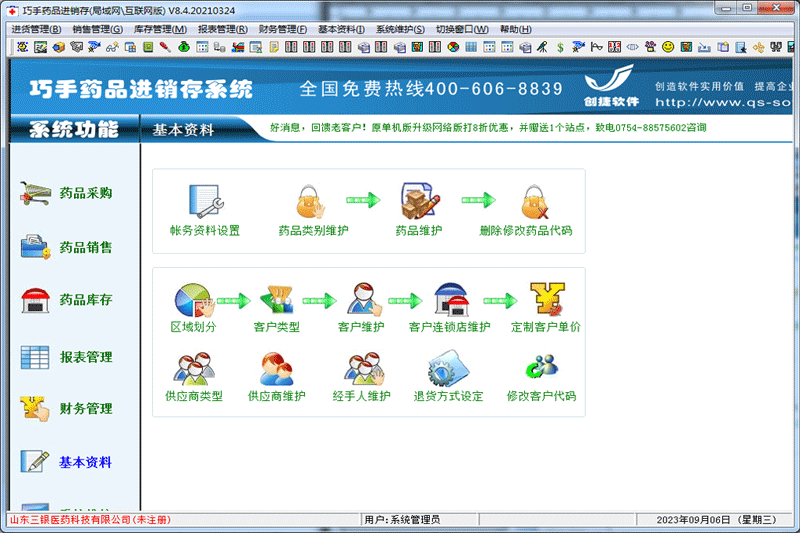
Task: Click the green dollar sign toolbar icon
Action: (x=560, y=47)
